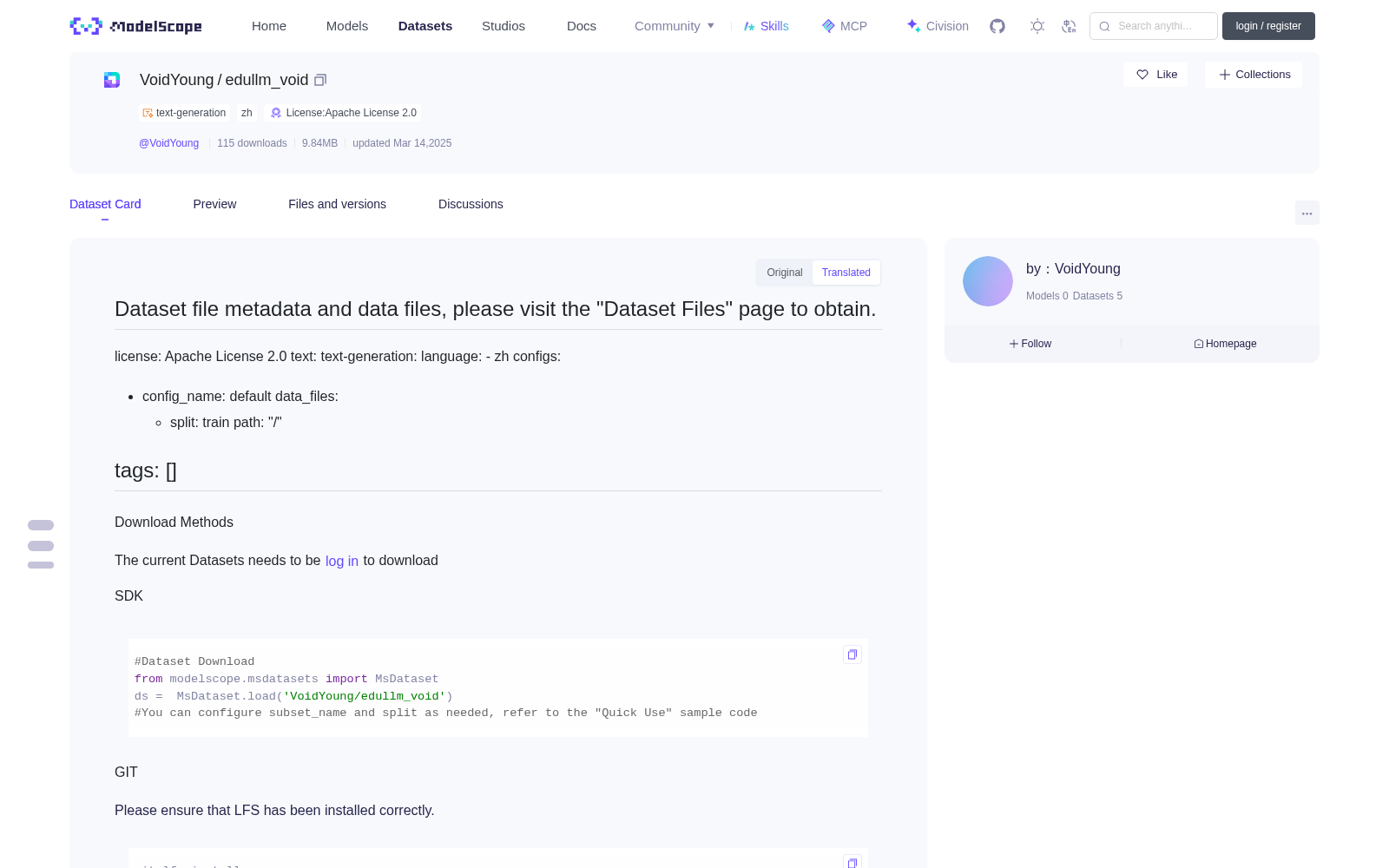Open the Discussions tab

[x=471, y=204]
